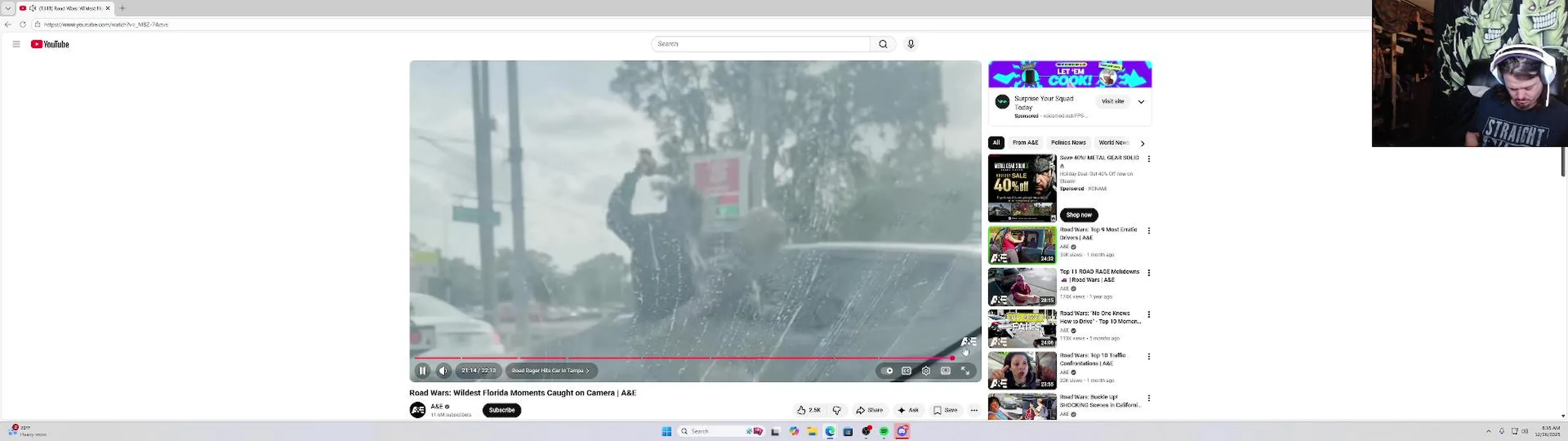Toggle the autoplay switch in the player
Screen dimensions: 1568x441
point(887,371)
